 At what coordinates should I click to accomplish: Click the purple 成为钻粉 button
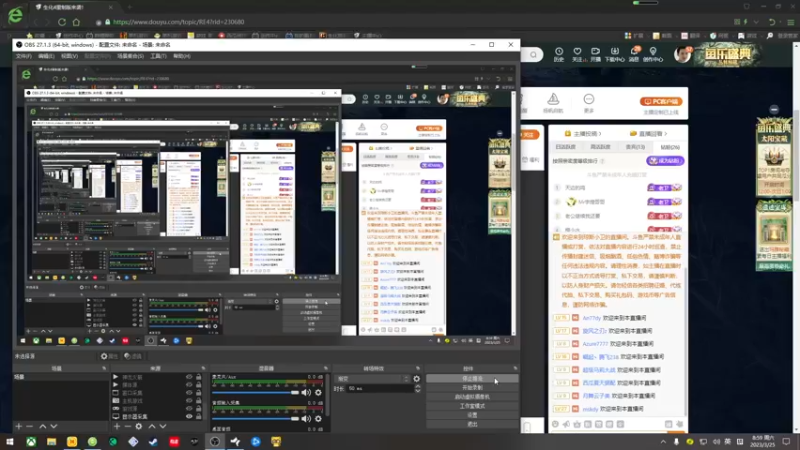(665, 161)
